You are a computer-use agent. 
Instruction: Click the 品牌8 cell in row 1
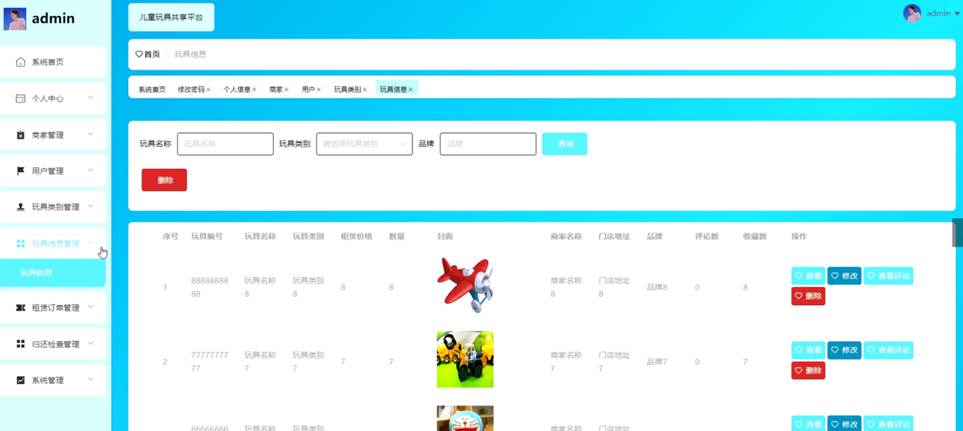tap(657, 287)
